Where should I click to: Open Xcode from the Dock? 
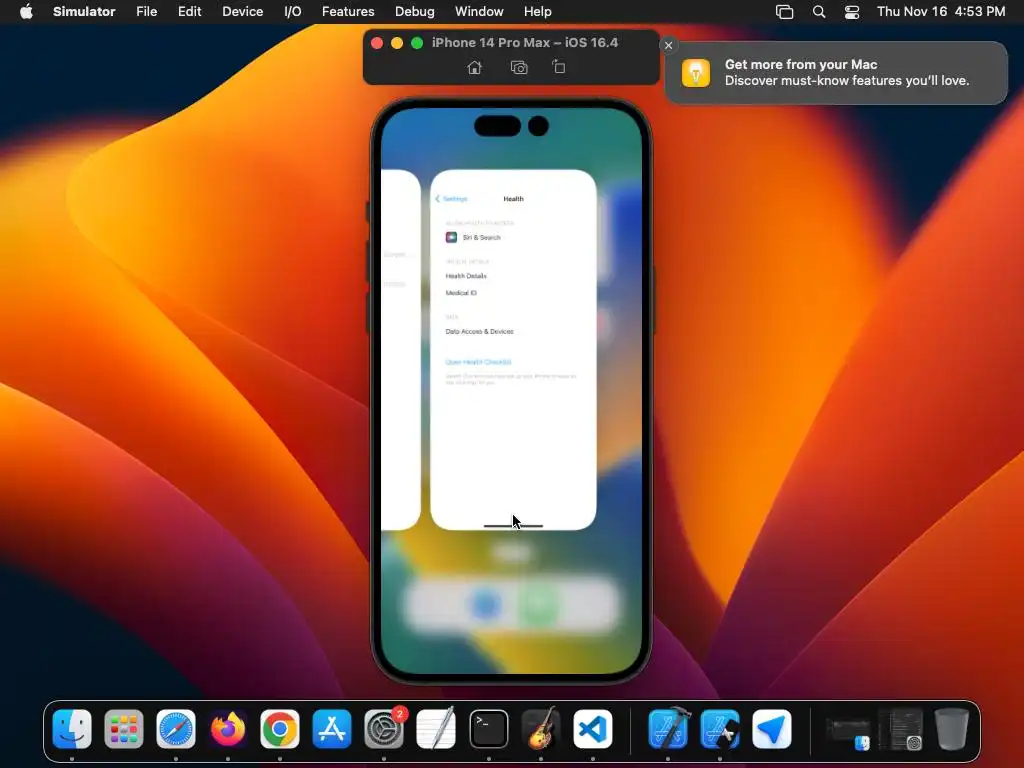click(668, 729)
